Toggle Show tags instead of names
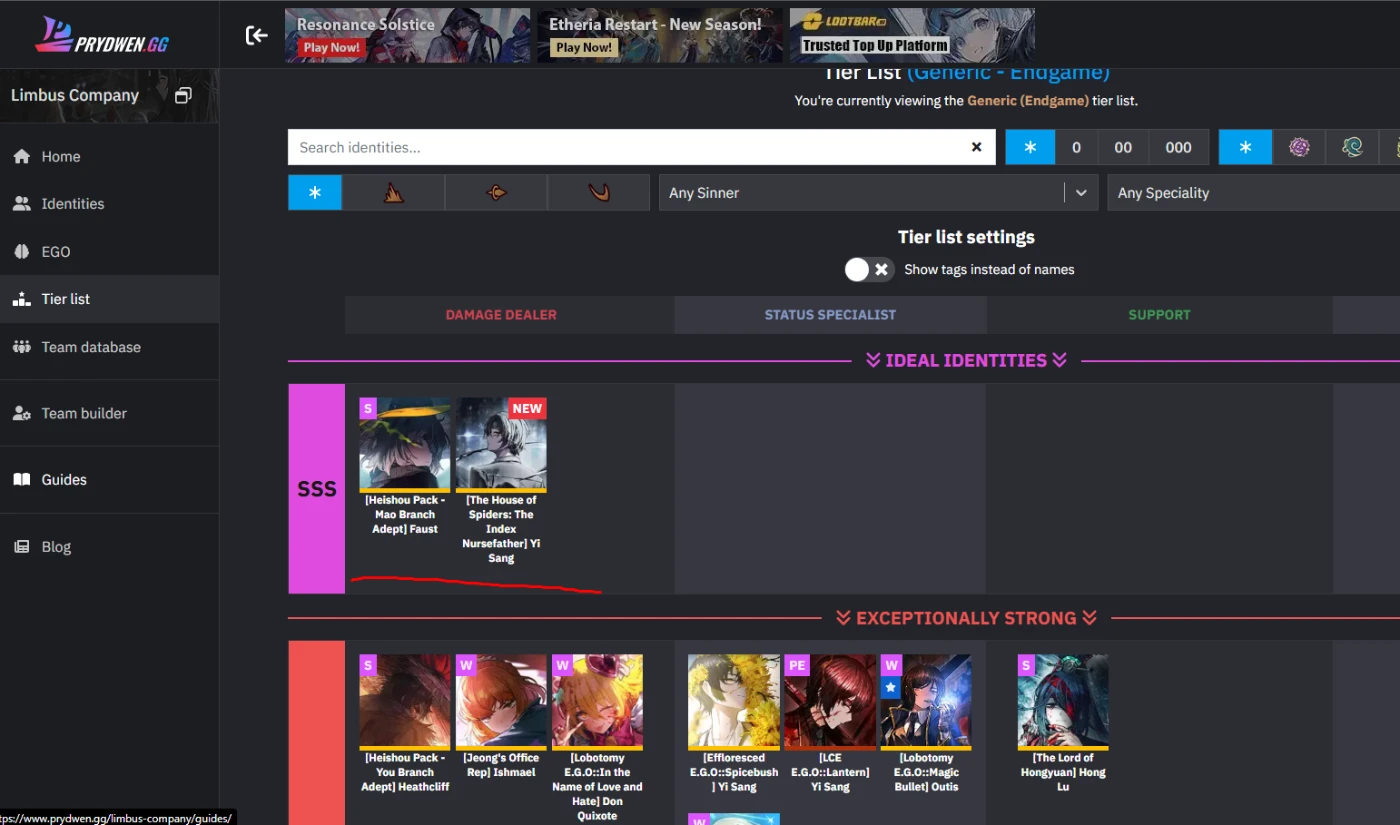 (x=868, y=269)
